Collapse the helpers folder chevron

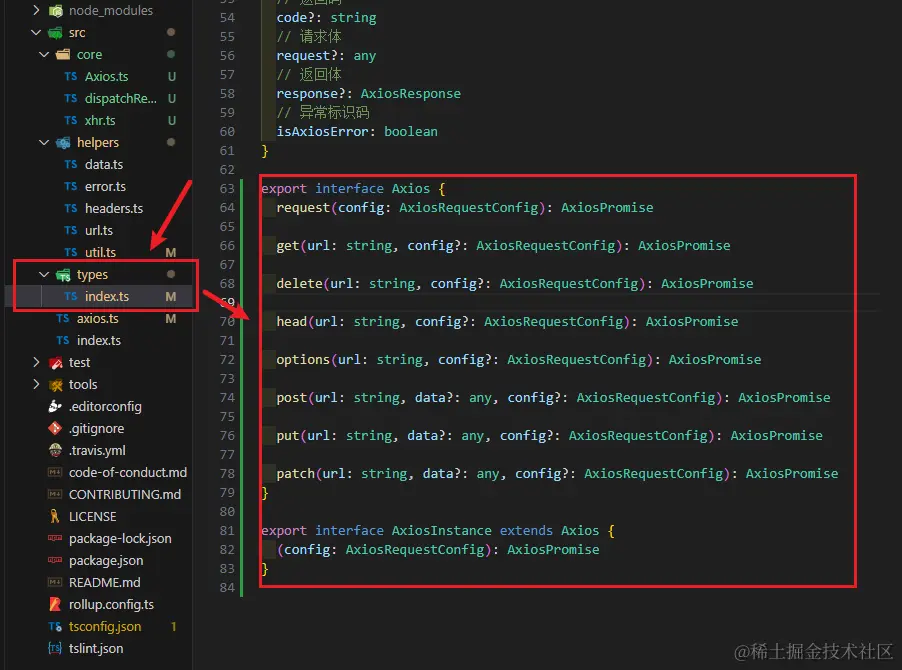coord(44,142)
